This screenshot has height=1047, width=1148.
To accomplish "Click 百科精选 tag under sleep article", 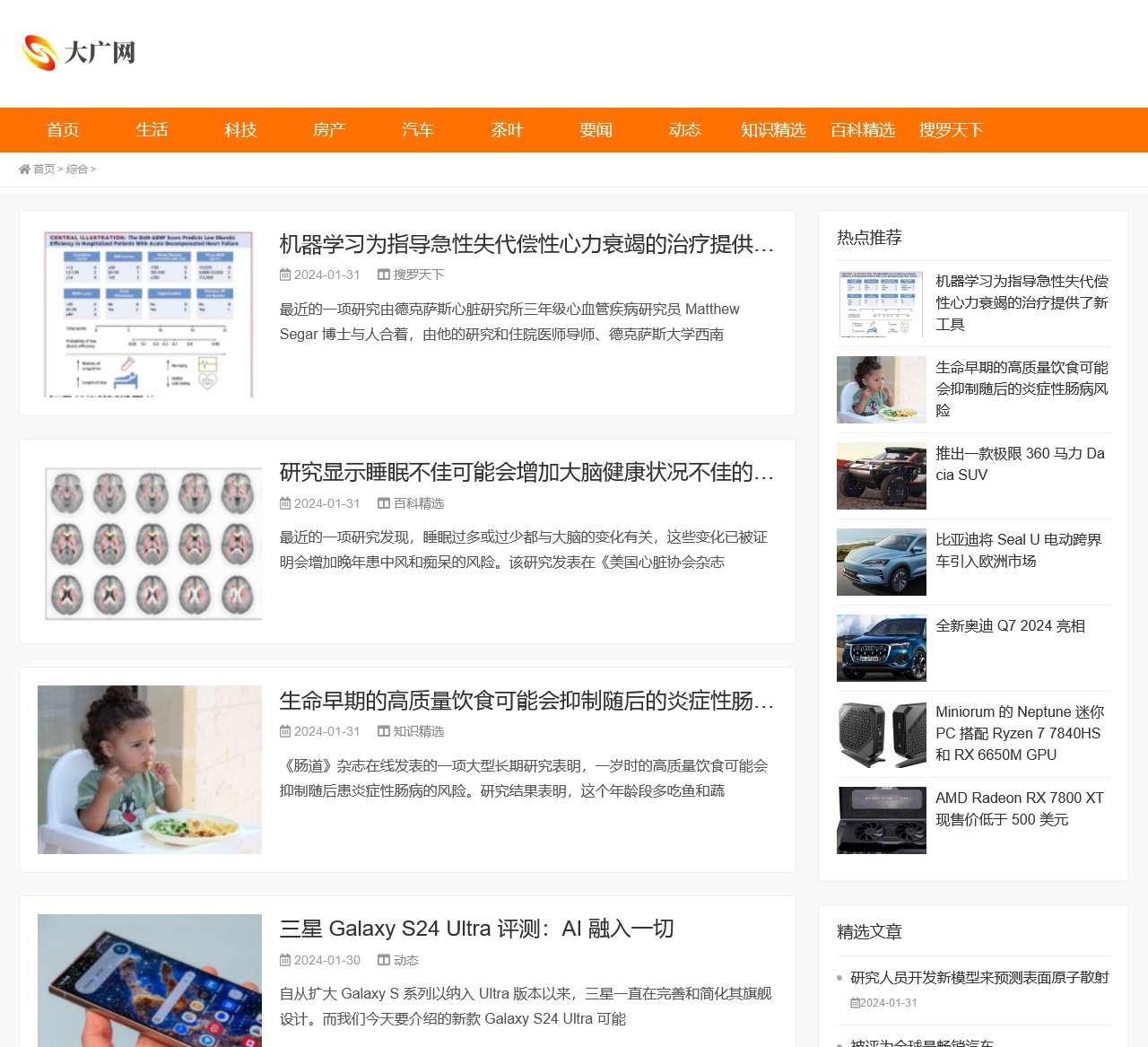I will (x=419, y=503).
